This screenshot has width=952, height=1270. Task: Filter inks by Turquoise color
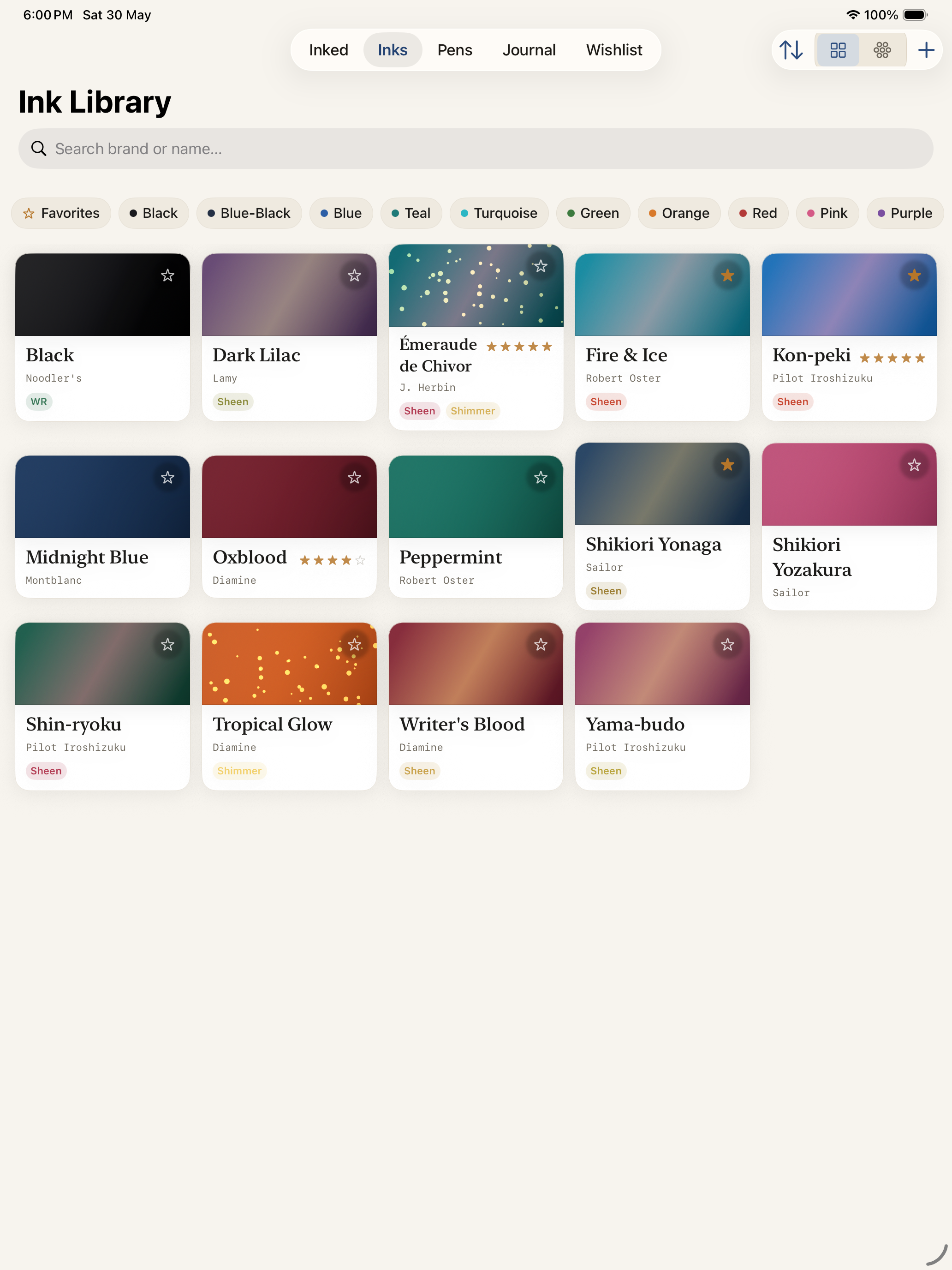[499, 213]
